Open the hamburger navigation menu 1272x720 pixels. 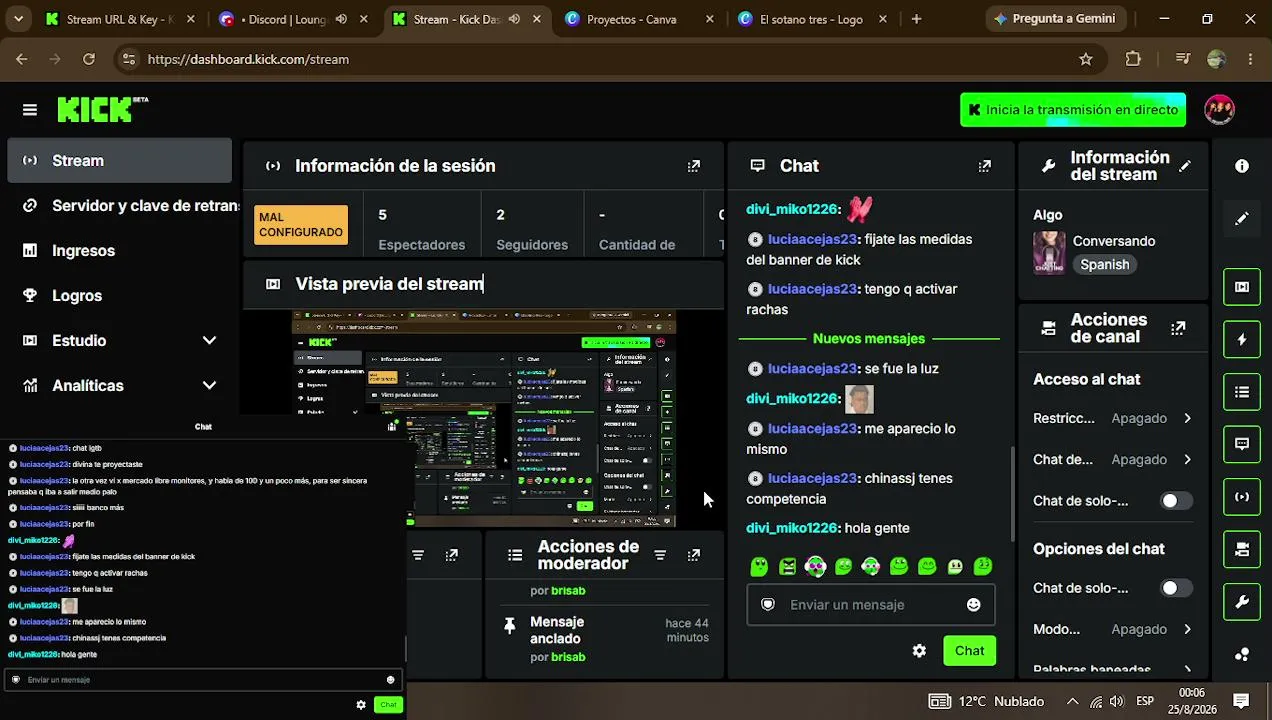(x=30, y=110)
